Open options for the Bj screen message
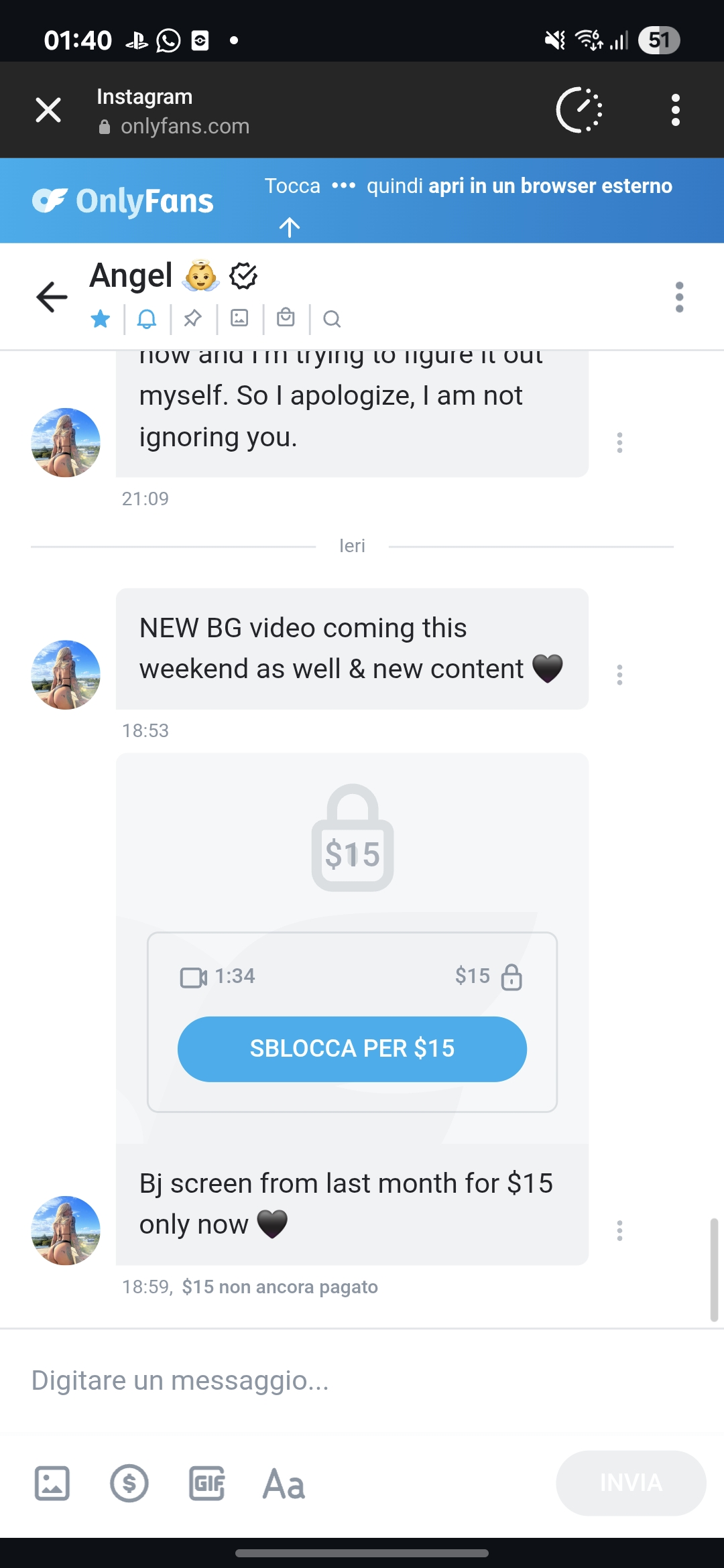This screenshot has height=1568, width=724. pos(619,1230)
